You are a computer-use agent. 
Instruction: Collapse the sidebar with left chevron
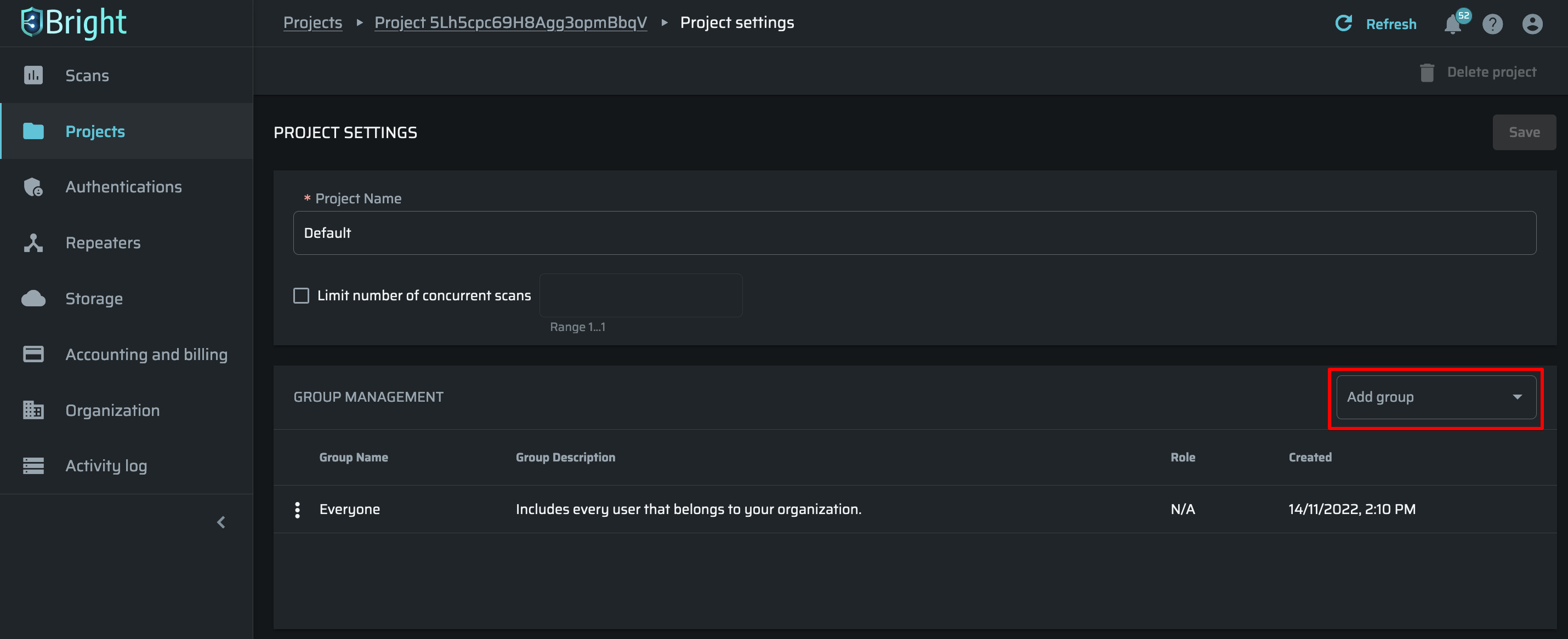pos(221,522)
